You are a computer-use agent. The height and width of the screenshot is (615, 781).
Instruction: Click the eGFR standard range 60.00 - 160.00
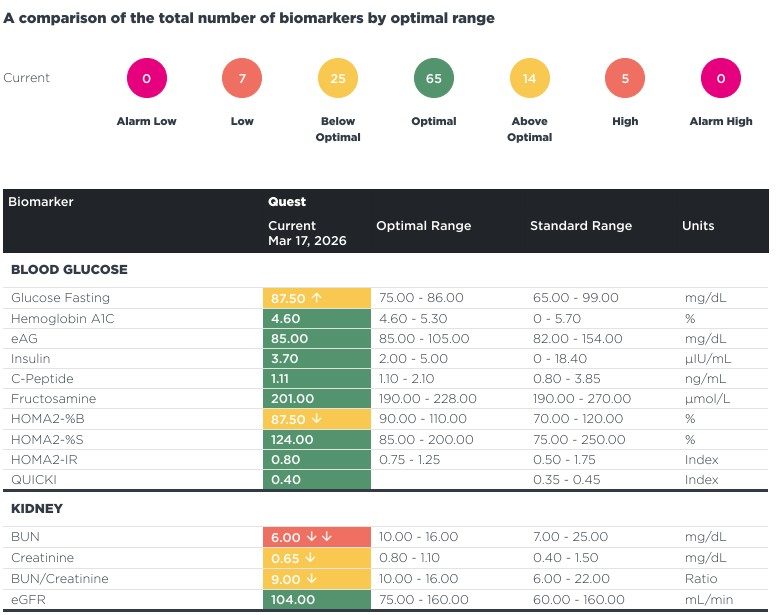pos(579,600)
